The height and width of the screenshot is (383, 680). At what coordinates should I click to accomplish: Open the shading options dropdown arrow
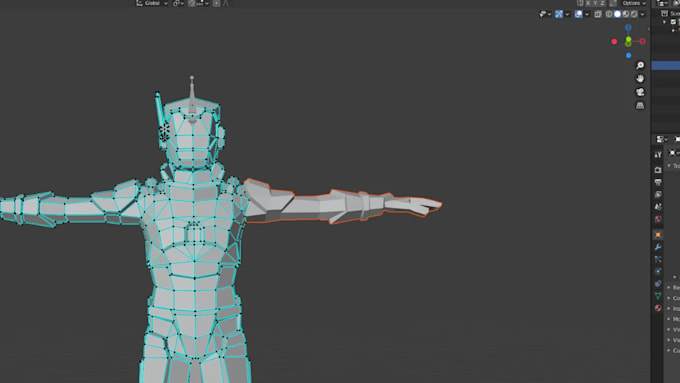[x=642, y=14]
